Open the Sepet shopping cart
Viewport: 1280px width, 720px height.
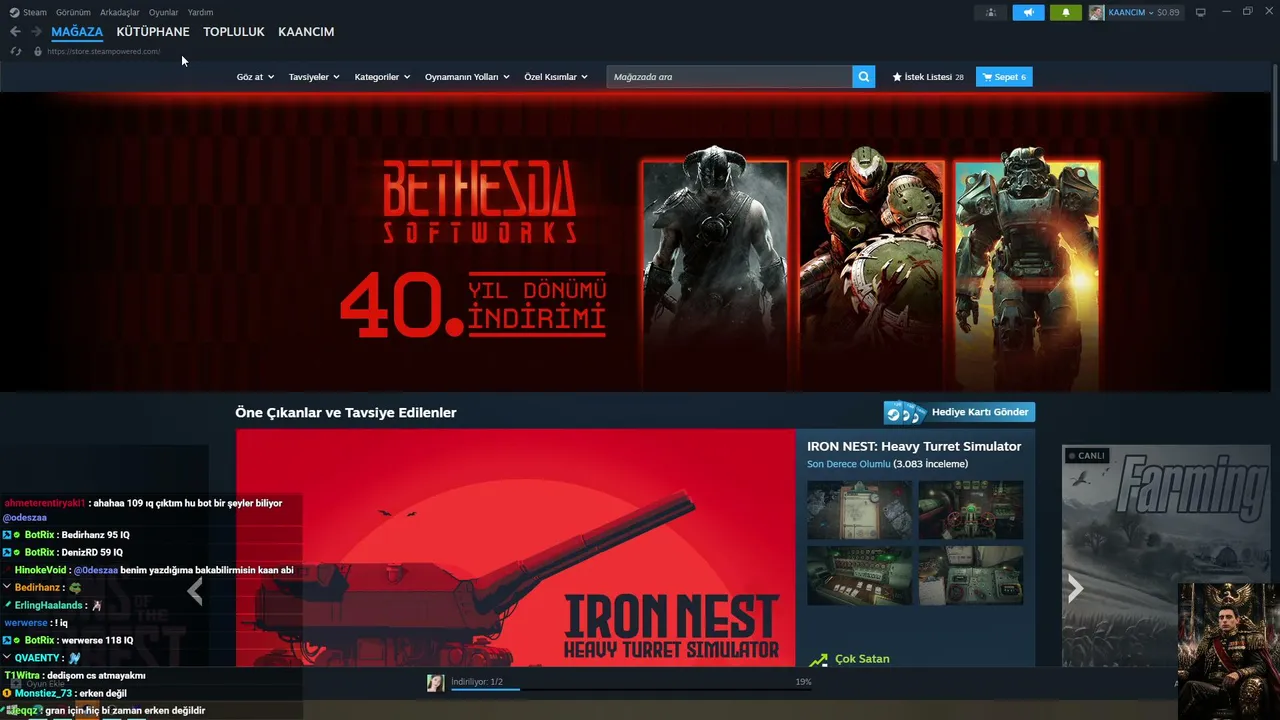coord(1004,77)
